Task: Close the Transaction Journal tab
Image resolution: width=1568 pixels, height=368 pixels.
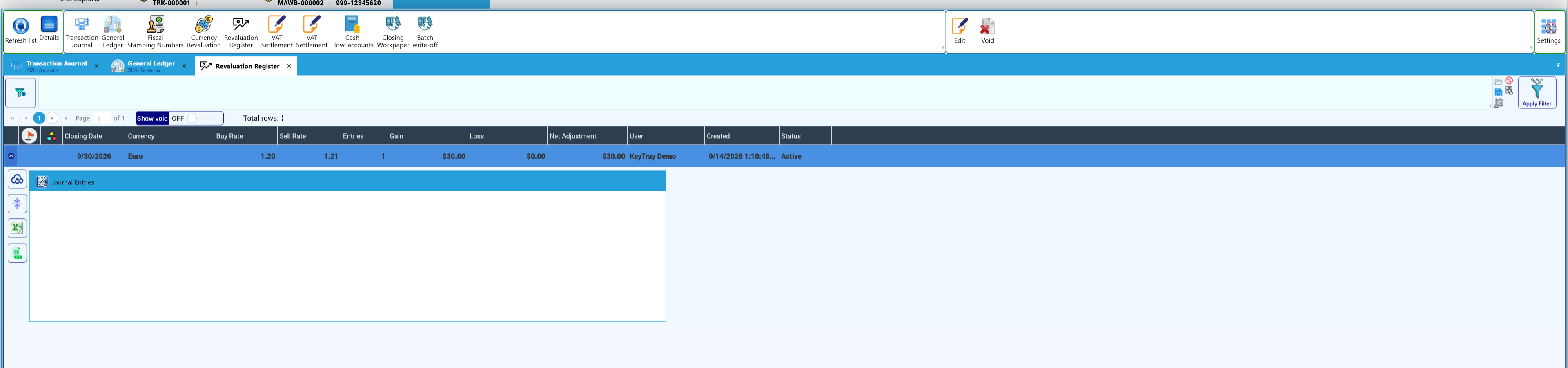Action: [96, 66]
